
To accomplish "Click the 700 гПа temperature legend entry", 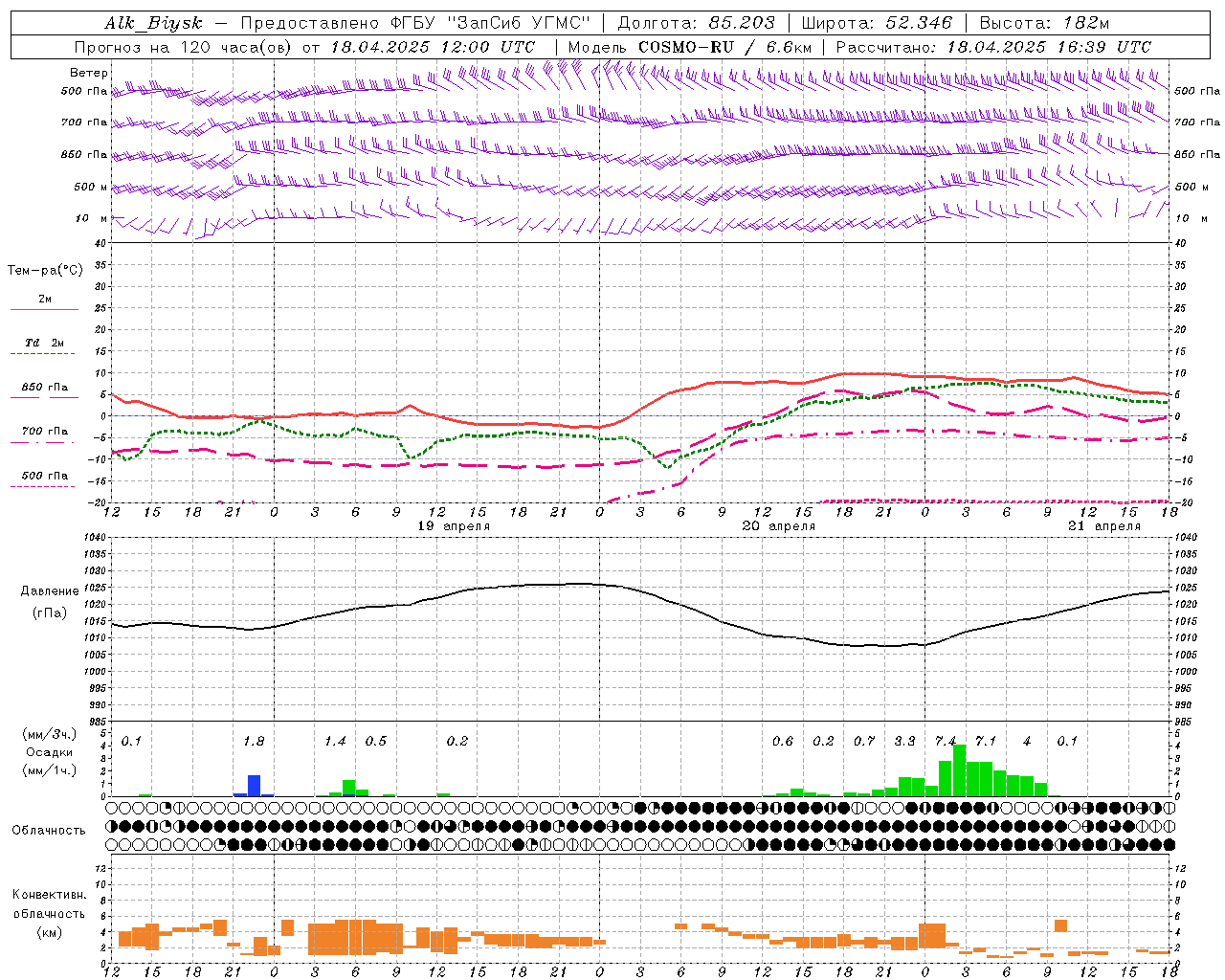I will pos(45,432).
